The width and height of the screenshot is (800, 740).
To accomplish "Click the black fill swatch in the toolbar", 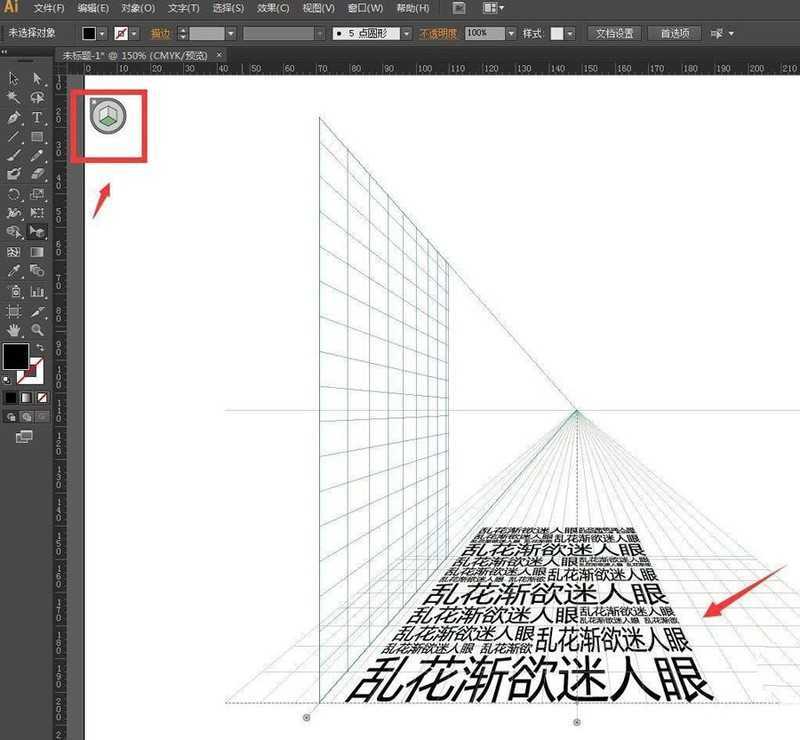I will click(x=16, y=355).
